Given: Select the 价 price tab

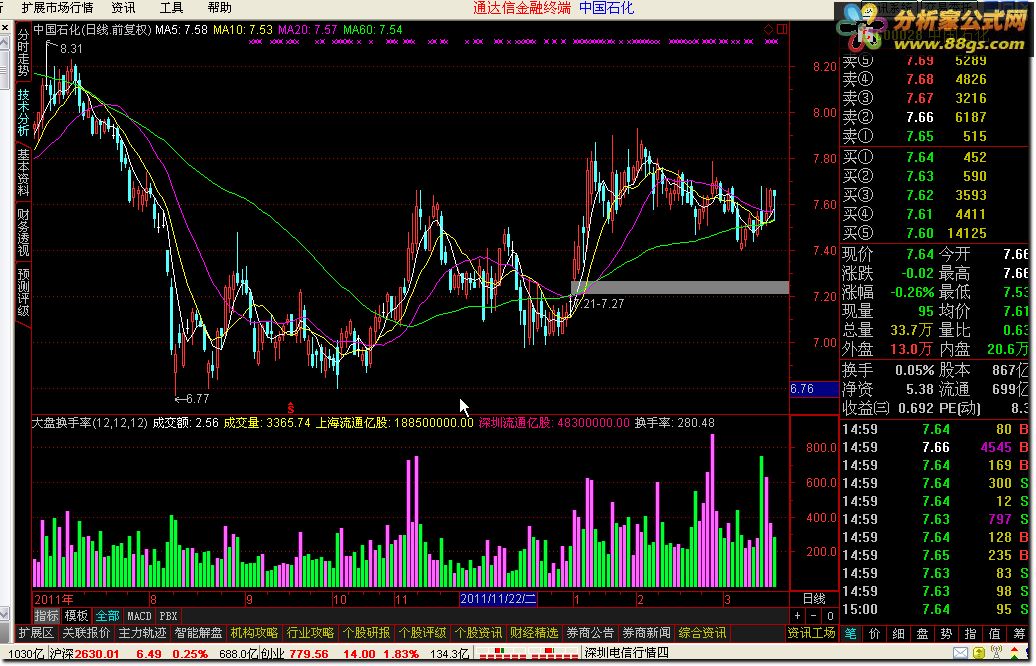Looking at the screenshot, I should tap(874, 634).
